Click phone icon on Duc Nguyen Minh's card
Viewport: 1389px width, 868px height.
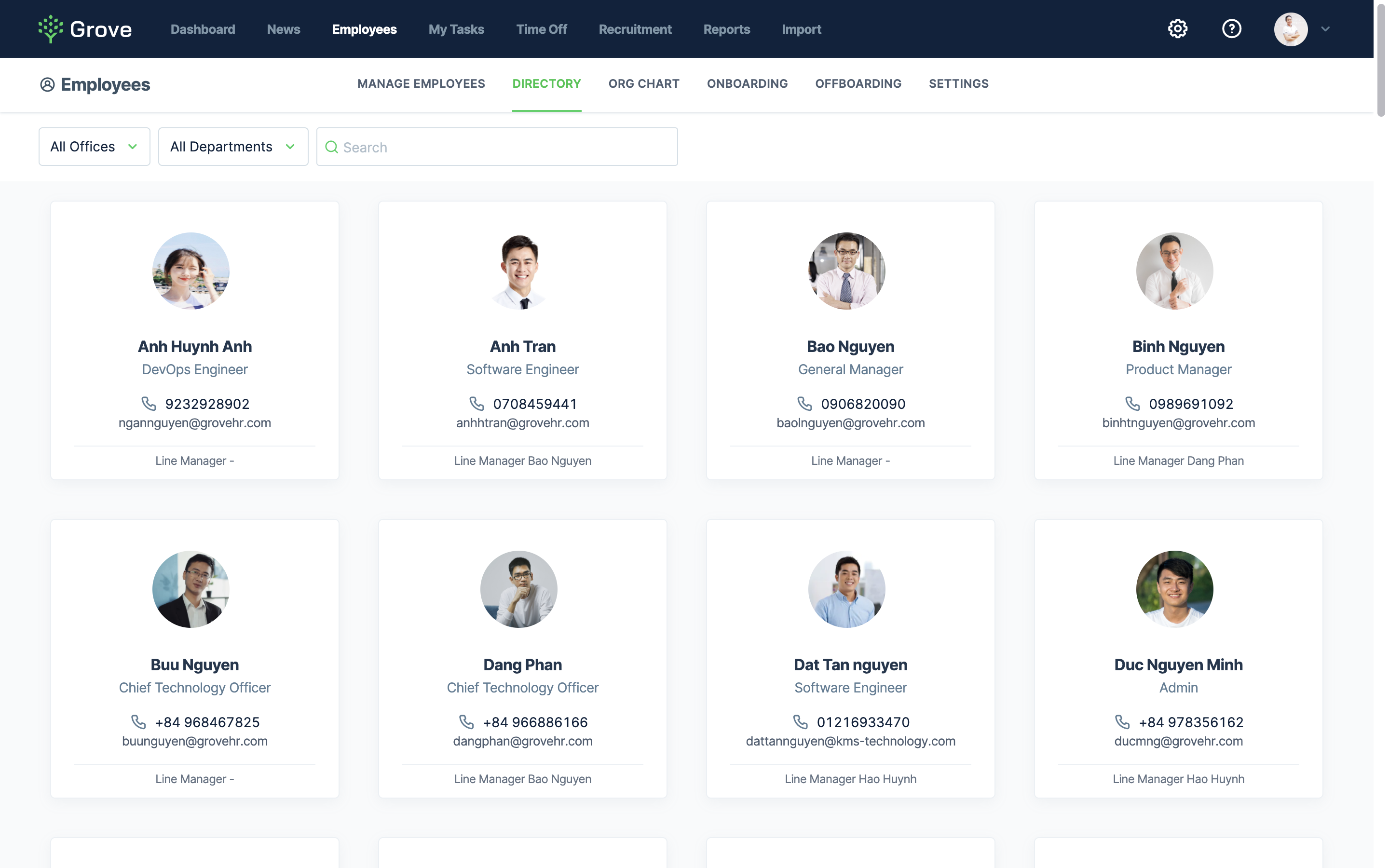1122,721
